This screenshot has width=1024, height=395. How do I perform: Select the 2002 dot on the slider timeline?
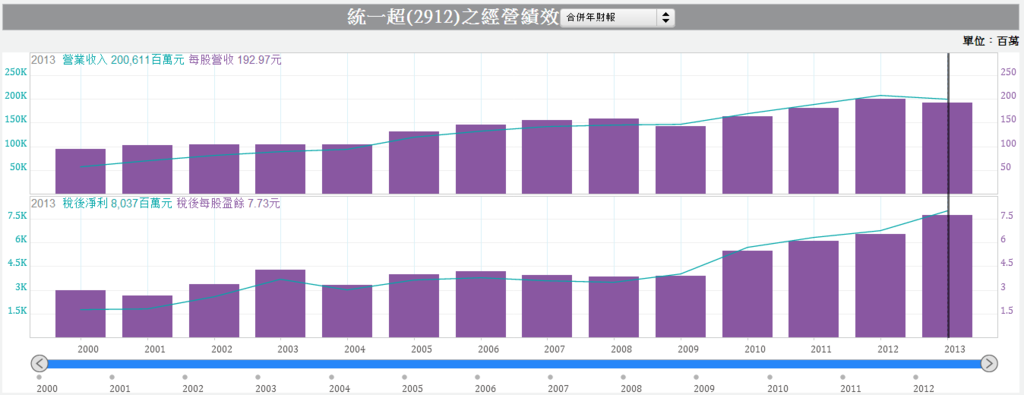tap(185, 377)
